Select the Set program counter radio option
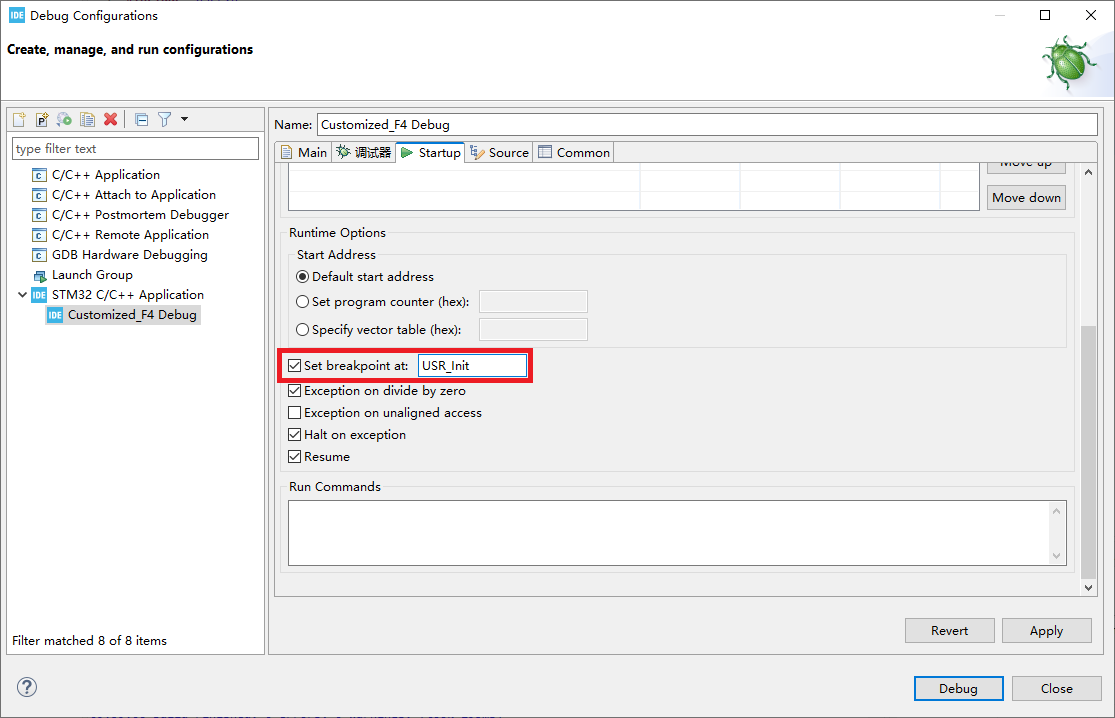The image size is (1115, 718). (x=303, y=302)
